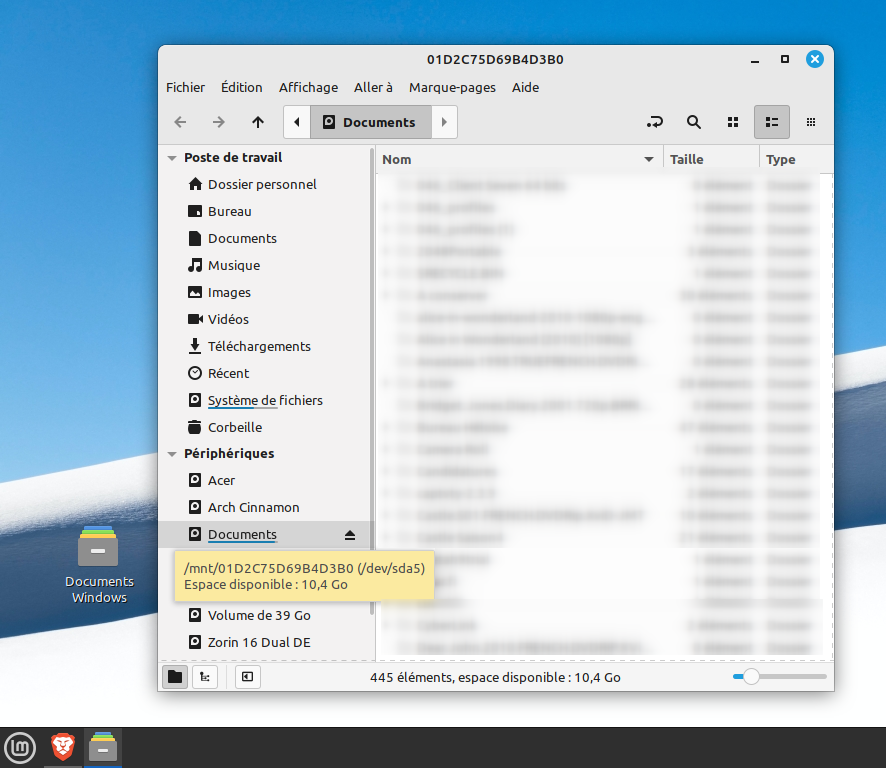Toggle the location entry path button
Screen dimensions: 886x768
coord(654,122)
